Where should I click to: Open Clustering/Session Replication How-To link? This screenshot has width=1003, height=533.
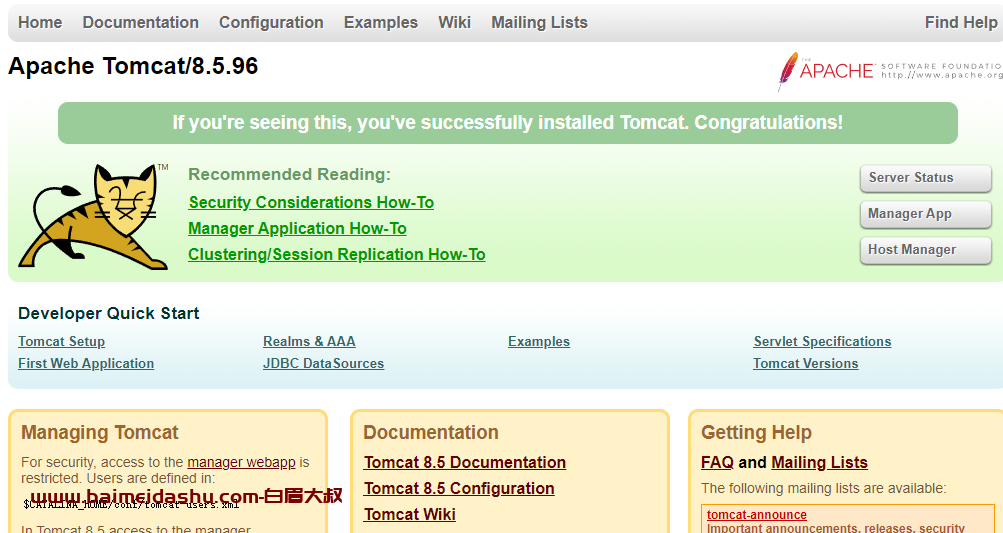(x=336, y=255)
